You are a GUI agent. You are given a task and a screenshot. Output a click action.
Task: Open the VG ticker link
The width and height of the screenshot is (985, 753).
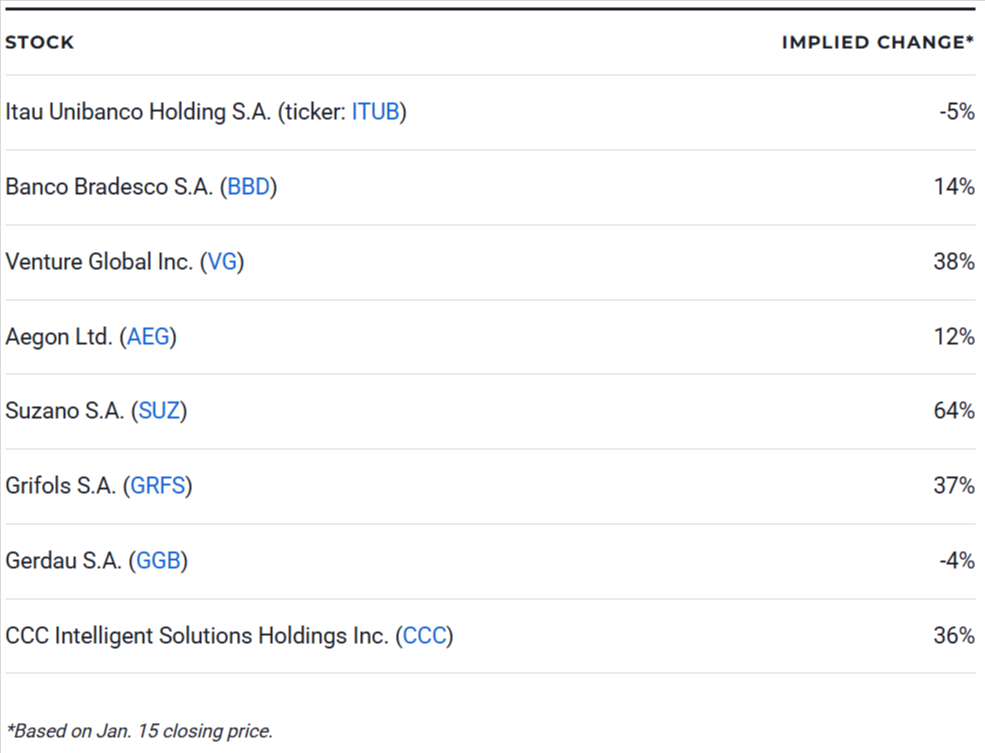click(222, 261)
